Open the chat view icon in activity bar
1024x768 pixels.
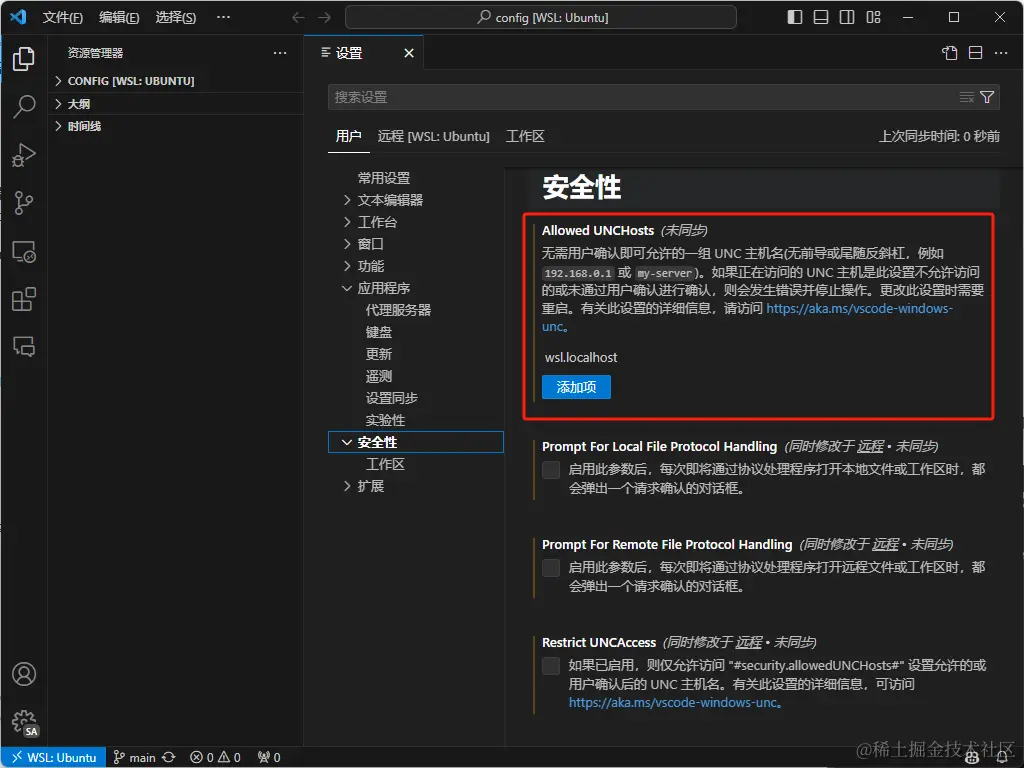[x=24, y=346]
